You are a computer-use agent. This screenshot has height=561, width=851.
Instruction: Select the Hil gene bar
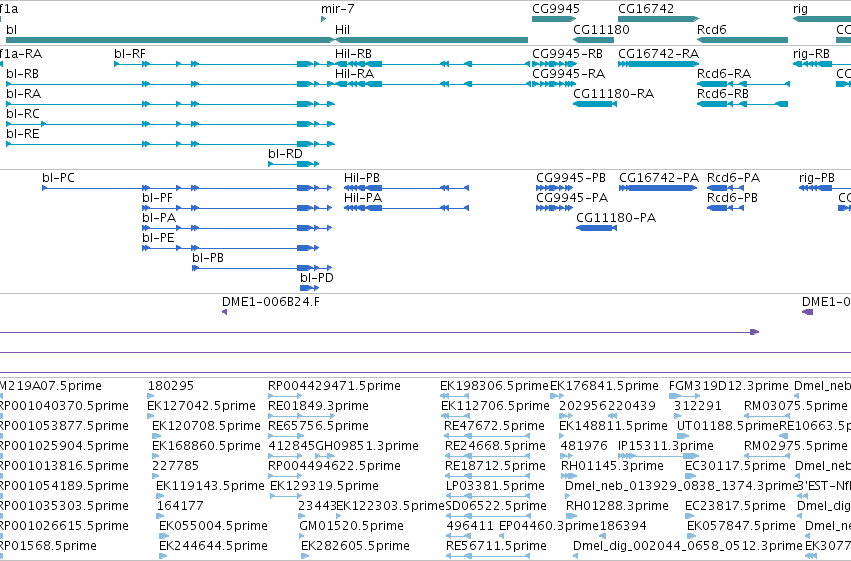coord(431,40)
